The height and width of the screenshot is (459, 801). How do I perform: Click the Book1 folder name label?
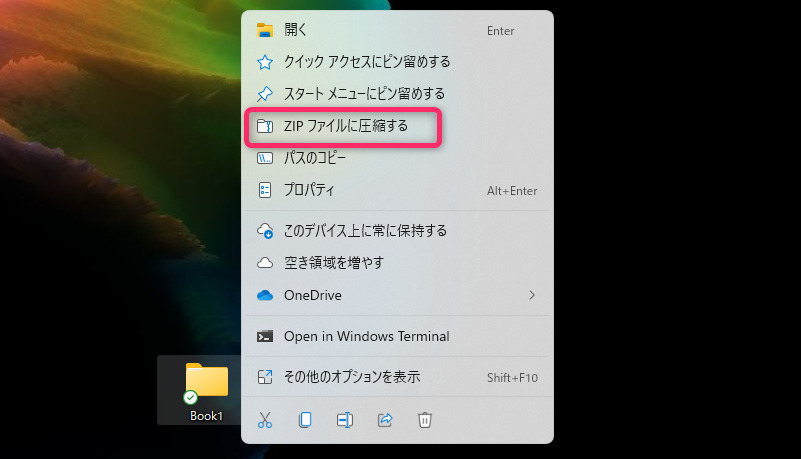206,416
